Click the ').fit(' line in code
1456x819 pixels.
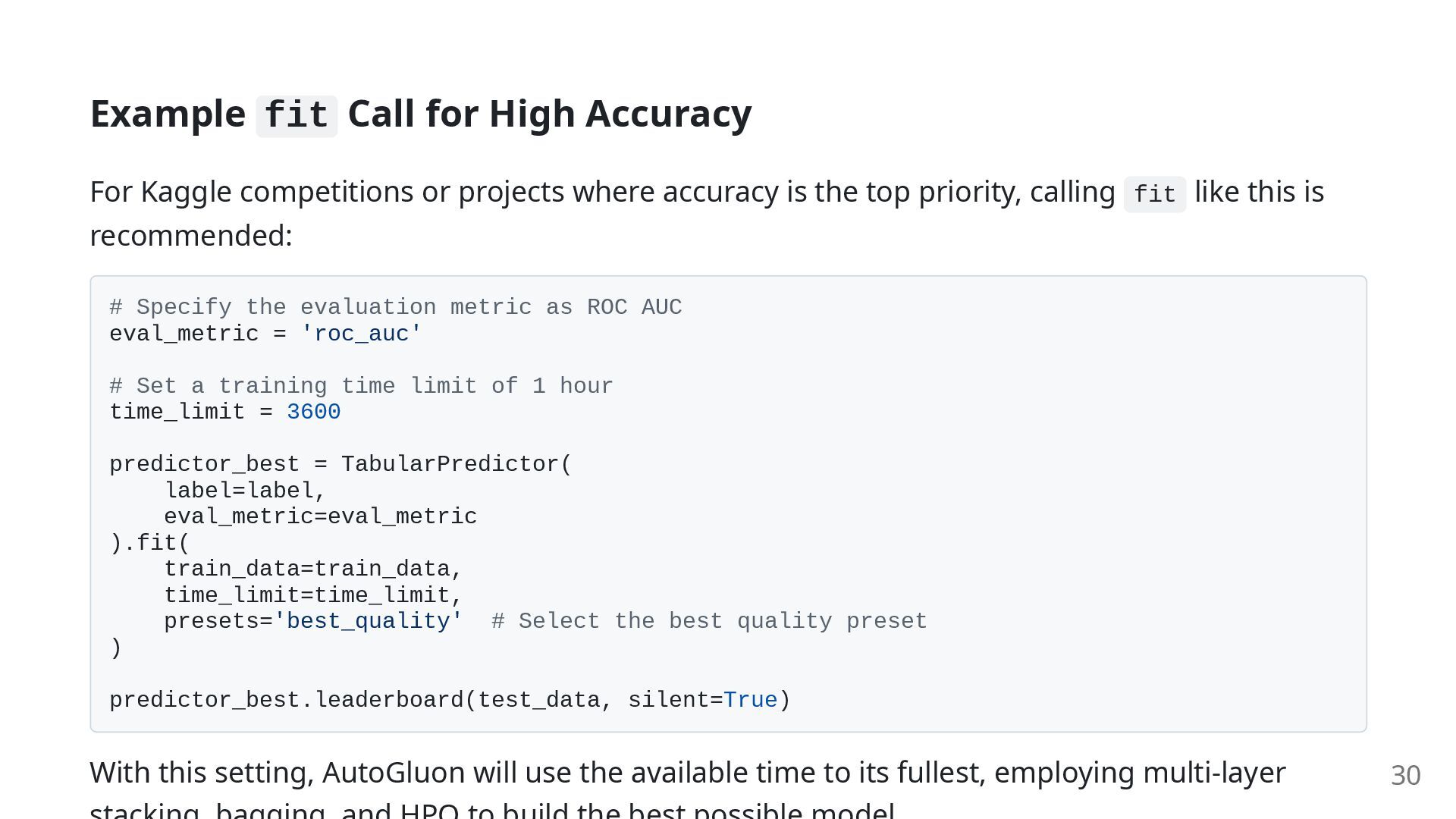pos(149,543)
